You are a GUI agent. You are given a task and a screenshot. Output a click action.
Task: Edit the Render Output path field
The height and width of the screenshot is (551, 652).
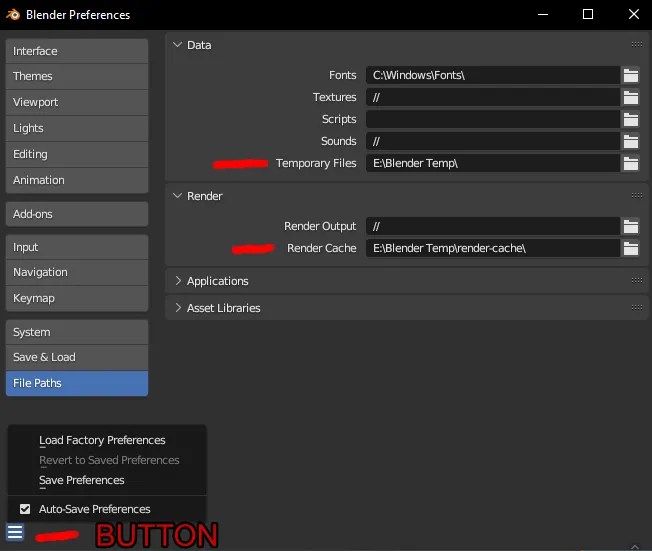pyautogui.click(x=493, y=226)
